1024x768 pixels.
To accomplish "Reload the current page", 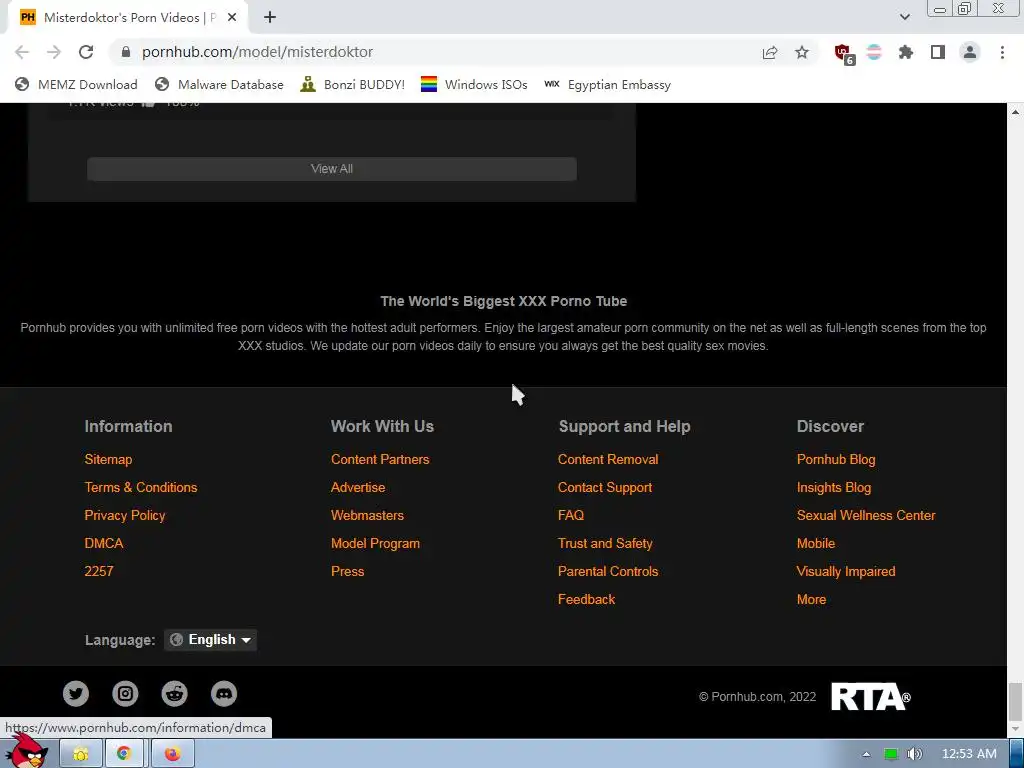I will pos(86,52).
